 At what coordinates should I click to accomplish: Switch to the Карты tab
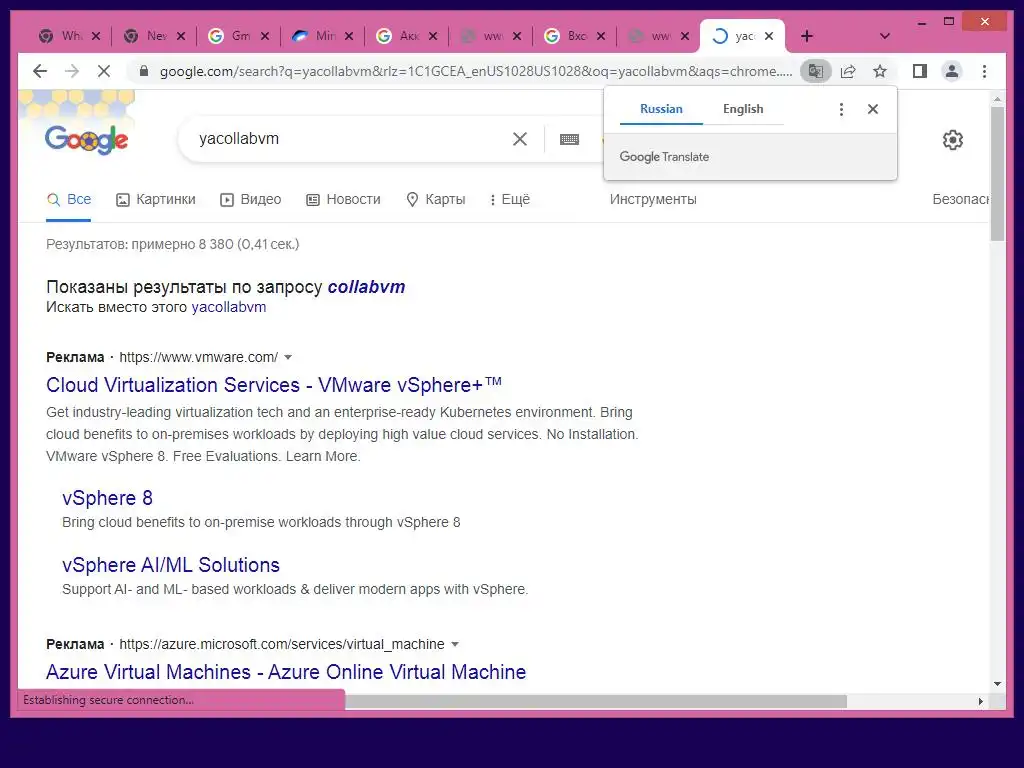(x=436, y=199)
